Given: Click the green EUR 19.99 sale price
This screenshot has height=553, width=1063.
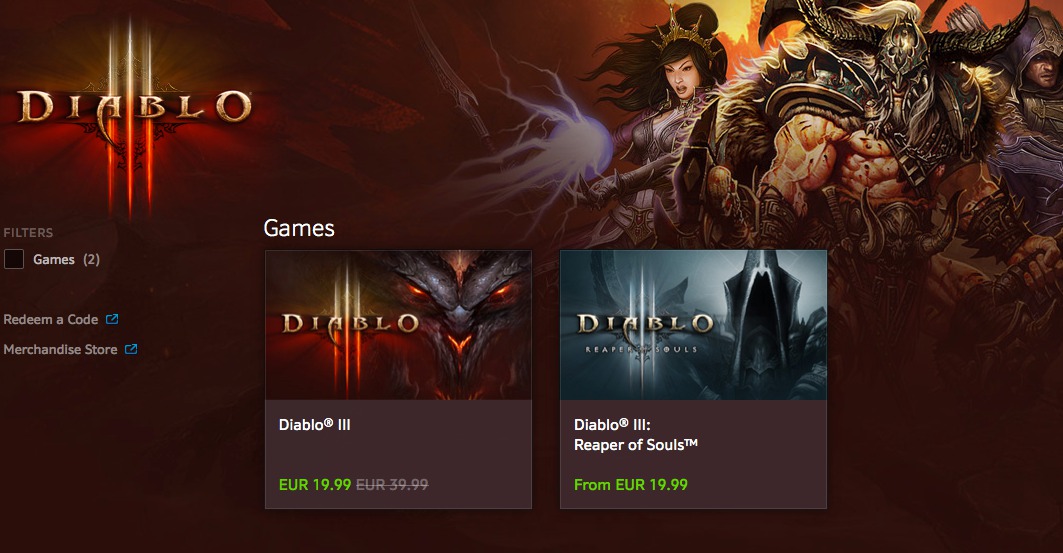Looking at the screenshot, I should [315, 485].
